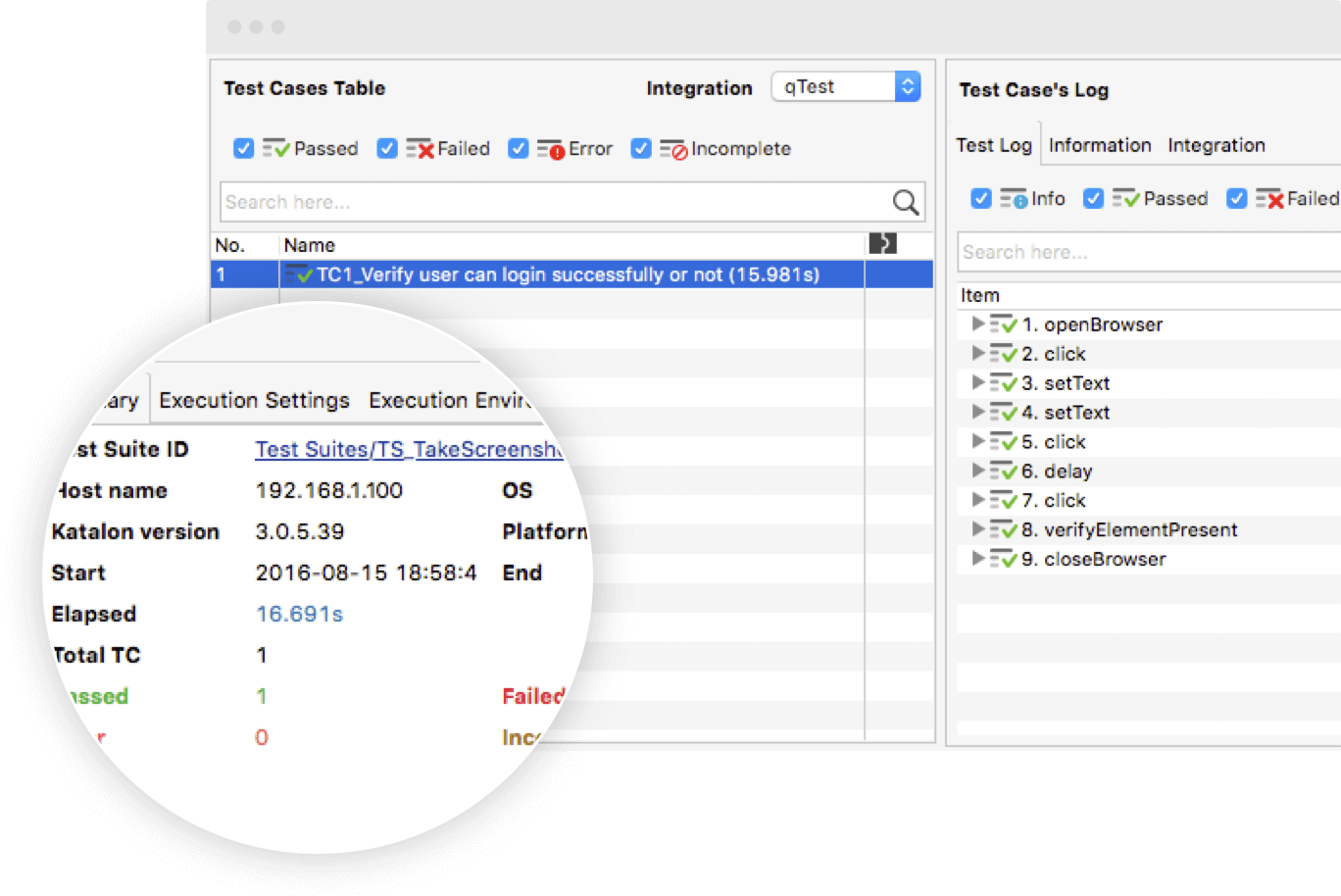Click the passed icon beside 2. click step

coord(1003,353)
